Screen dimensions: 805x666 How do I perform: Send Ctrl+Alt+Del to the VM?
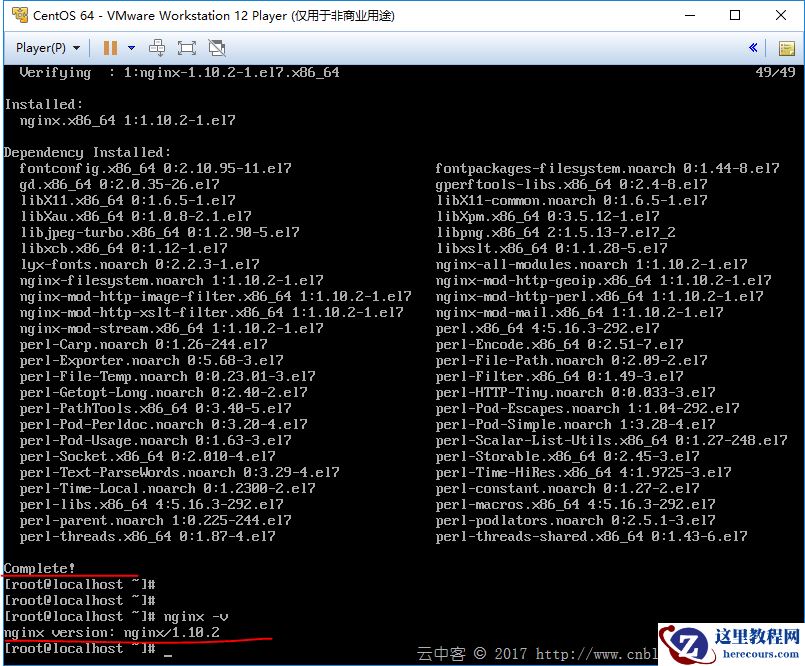[x=157, y=48]
